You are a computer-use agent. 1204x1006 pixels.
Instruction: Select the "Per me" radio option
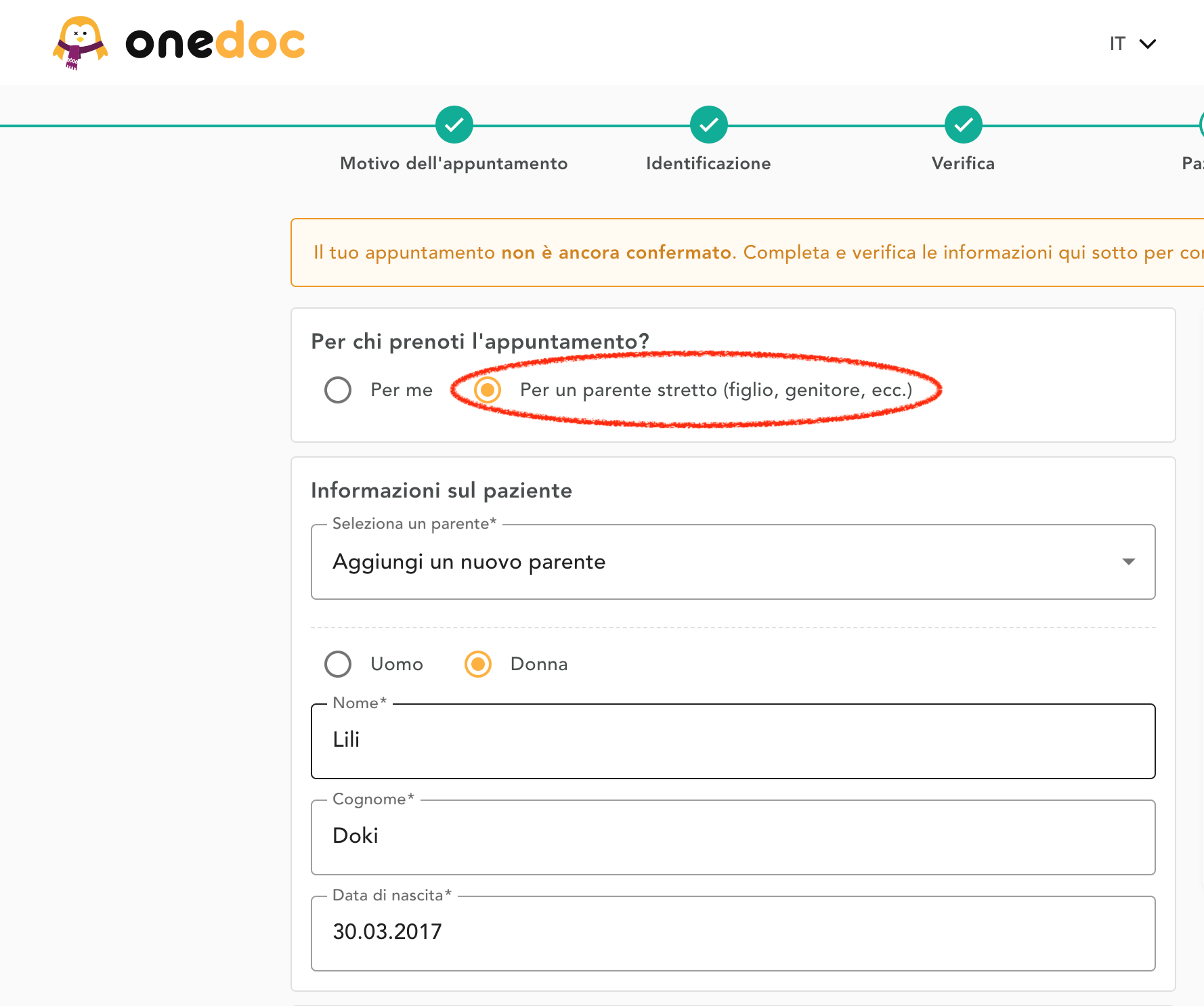[338, 390]
